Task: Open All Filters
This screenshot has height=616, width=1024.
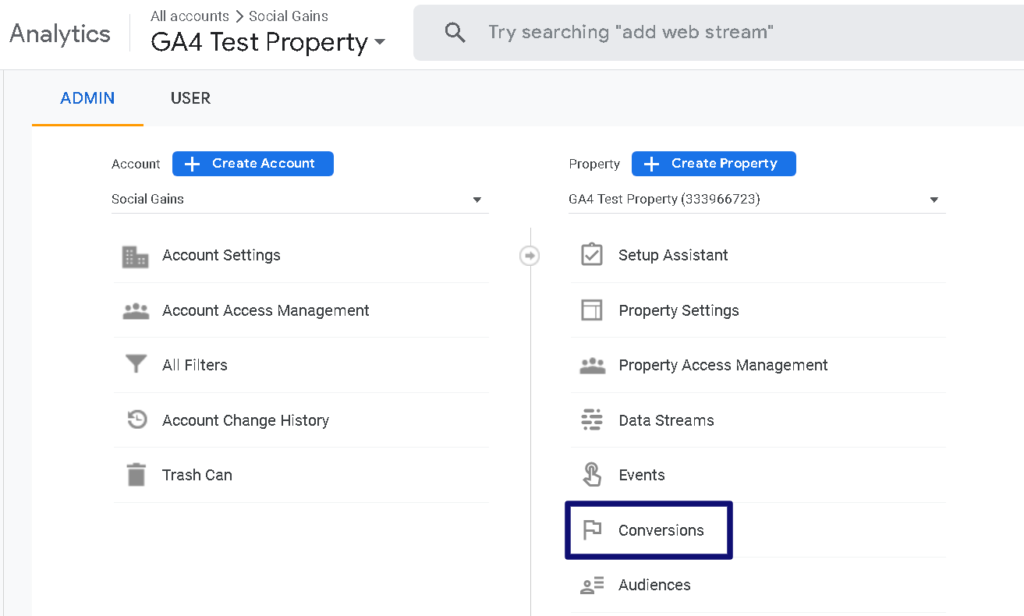Action: pyautogui.click(x=300, y=365)
